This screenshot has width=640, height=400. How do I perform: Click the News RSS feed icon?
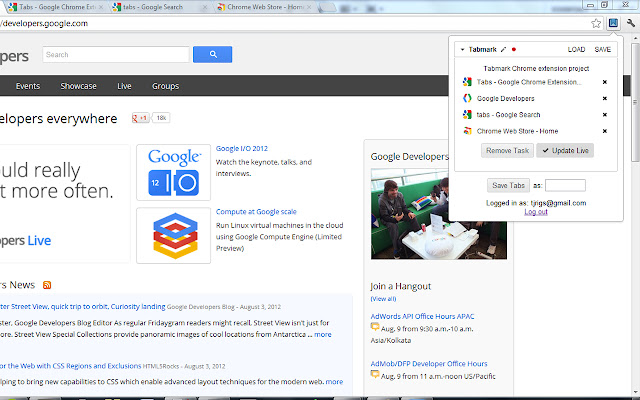click(47, 285)
